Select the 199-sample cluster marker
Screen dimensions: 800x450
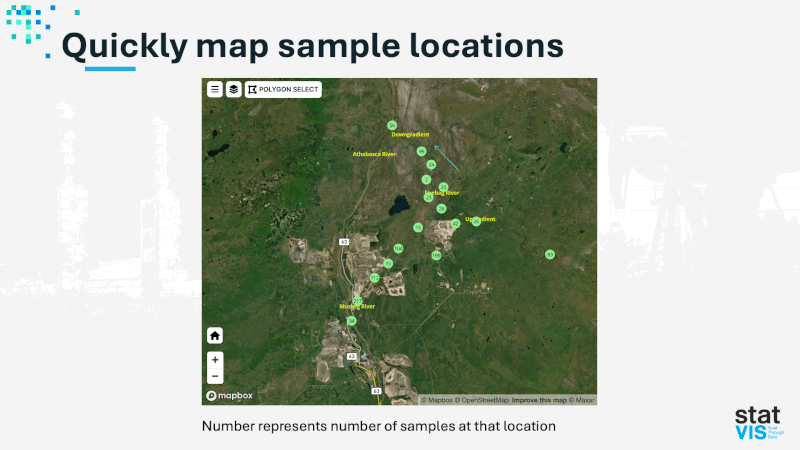(x=436, y=255)
